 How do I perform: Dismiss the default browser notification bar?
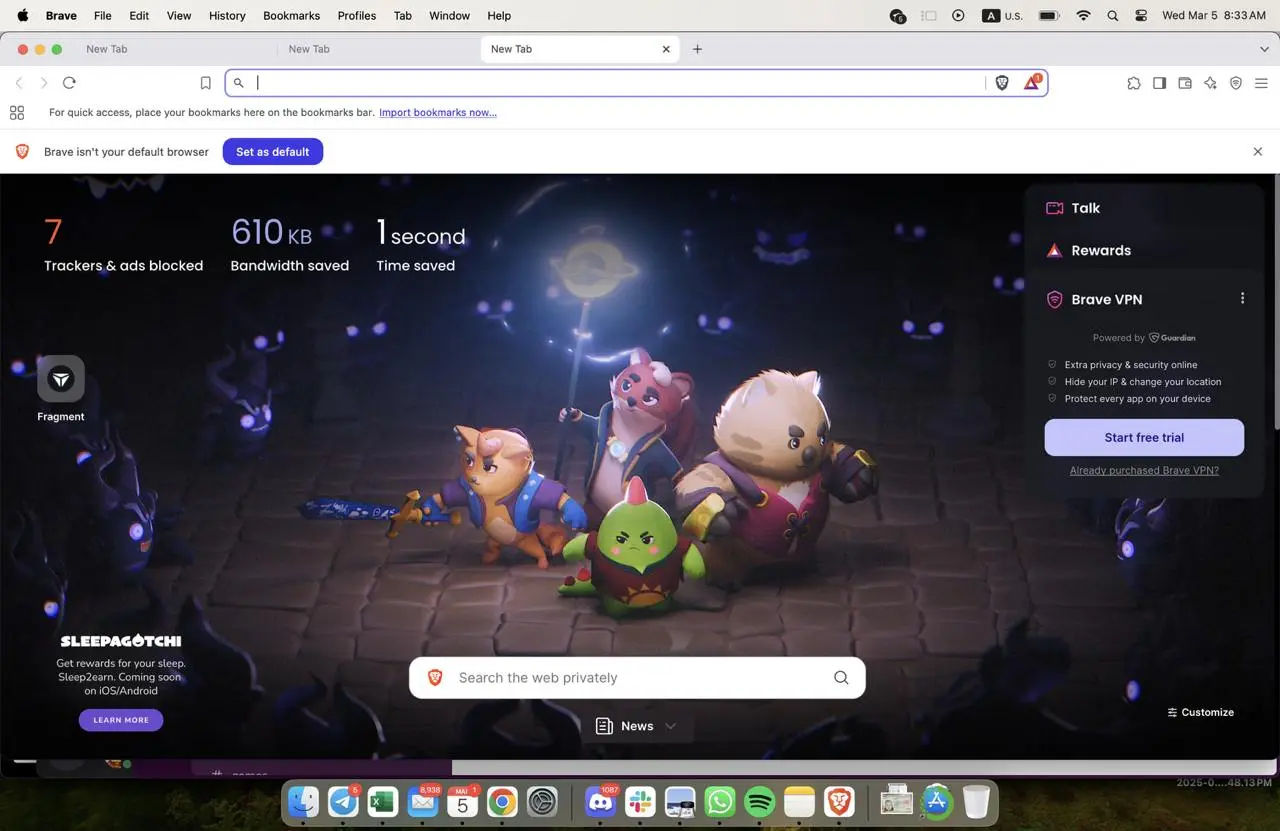pyautogui.click(x=1258, y=152)
